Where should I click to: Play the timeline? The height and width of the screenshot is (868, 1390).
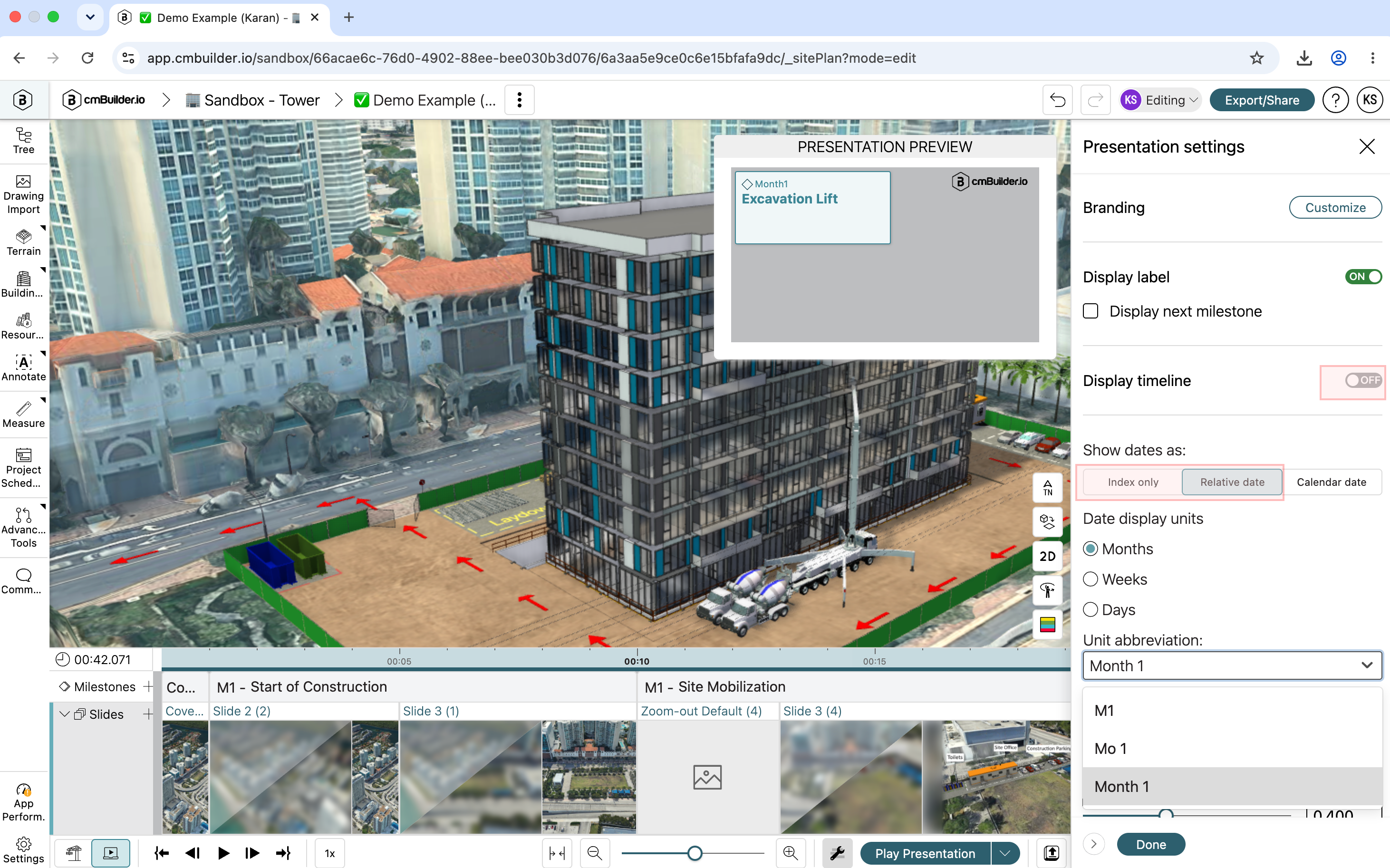(223, 853)
